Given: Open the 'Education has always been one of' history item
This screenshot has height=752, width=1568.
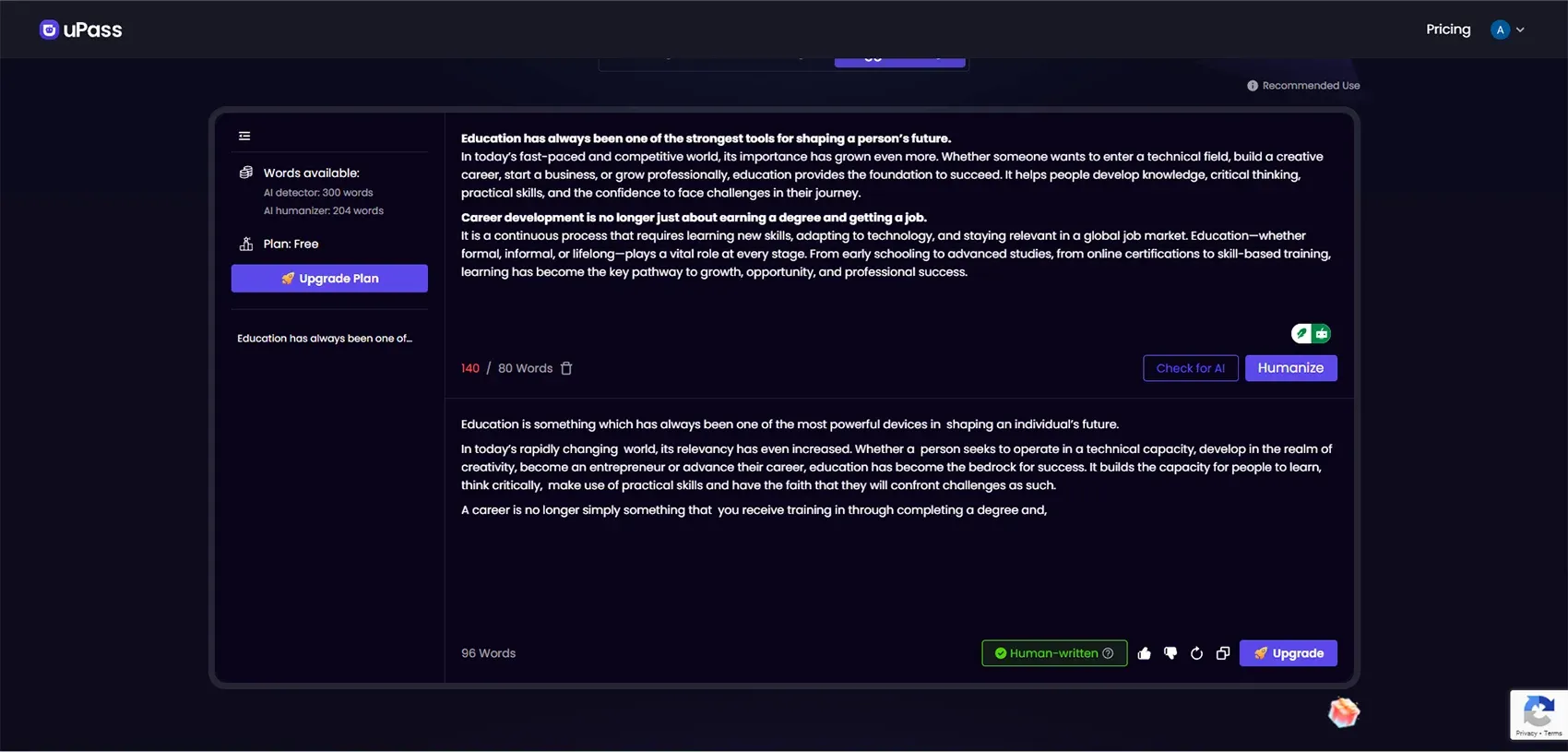Looking at the screenshot, I should (x=325, y=339).
